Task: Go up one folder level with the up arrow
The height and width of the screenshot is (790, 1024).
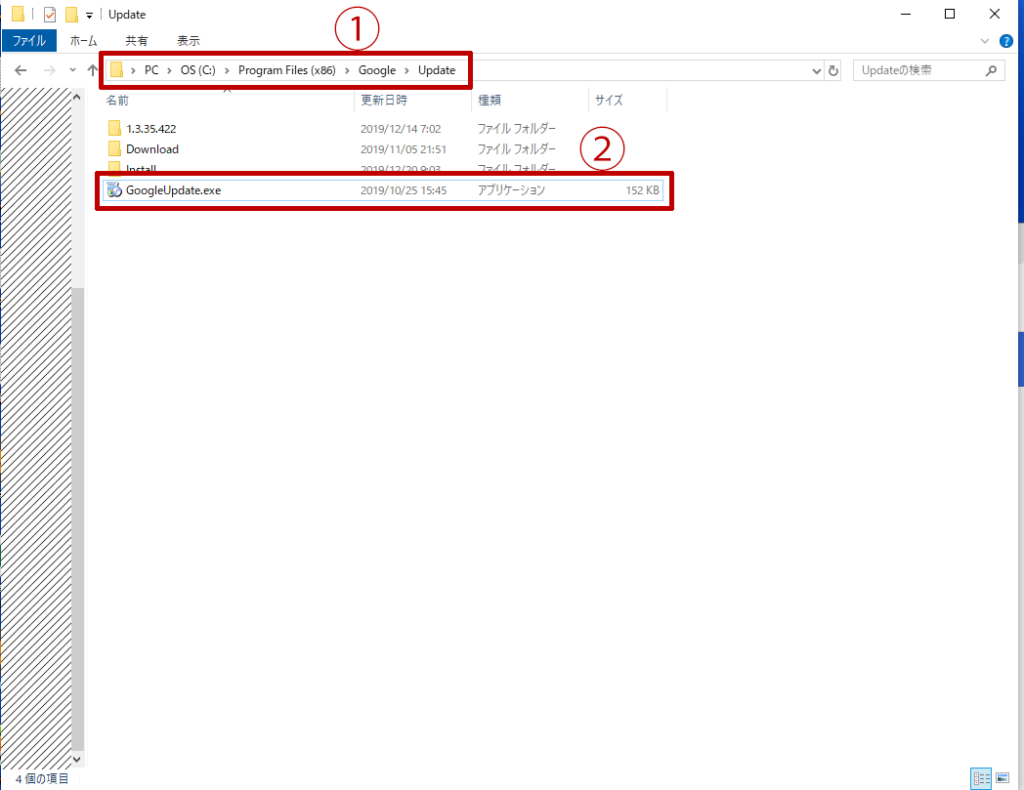Action: [93, 71]
